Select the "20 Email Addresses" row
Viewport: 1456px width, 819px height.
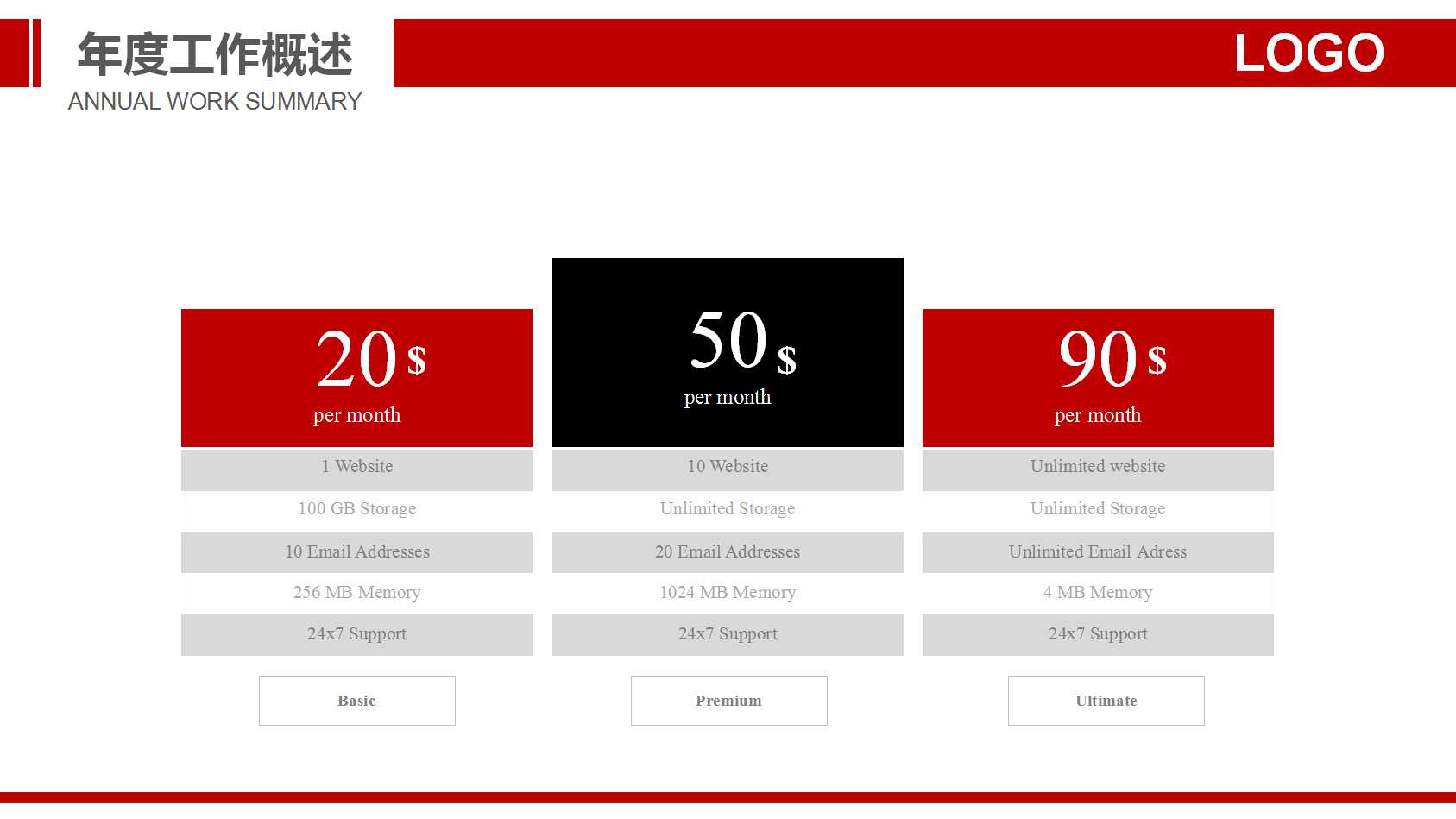point(728,552)
